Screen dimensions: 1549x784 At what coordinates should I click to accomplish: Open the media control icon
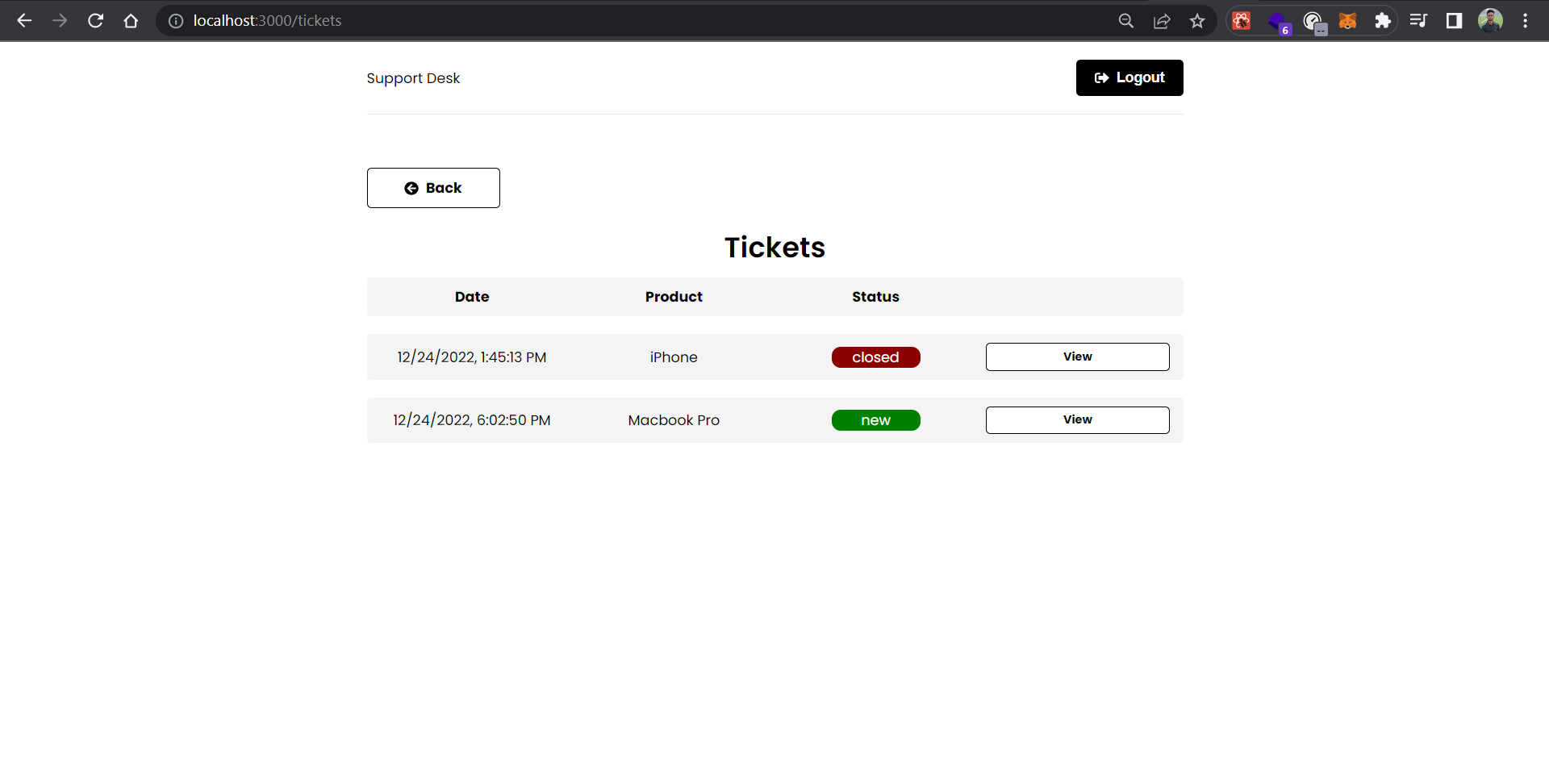(1418, 21)
